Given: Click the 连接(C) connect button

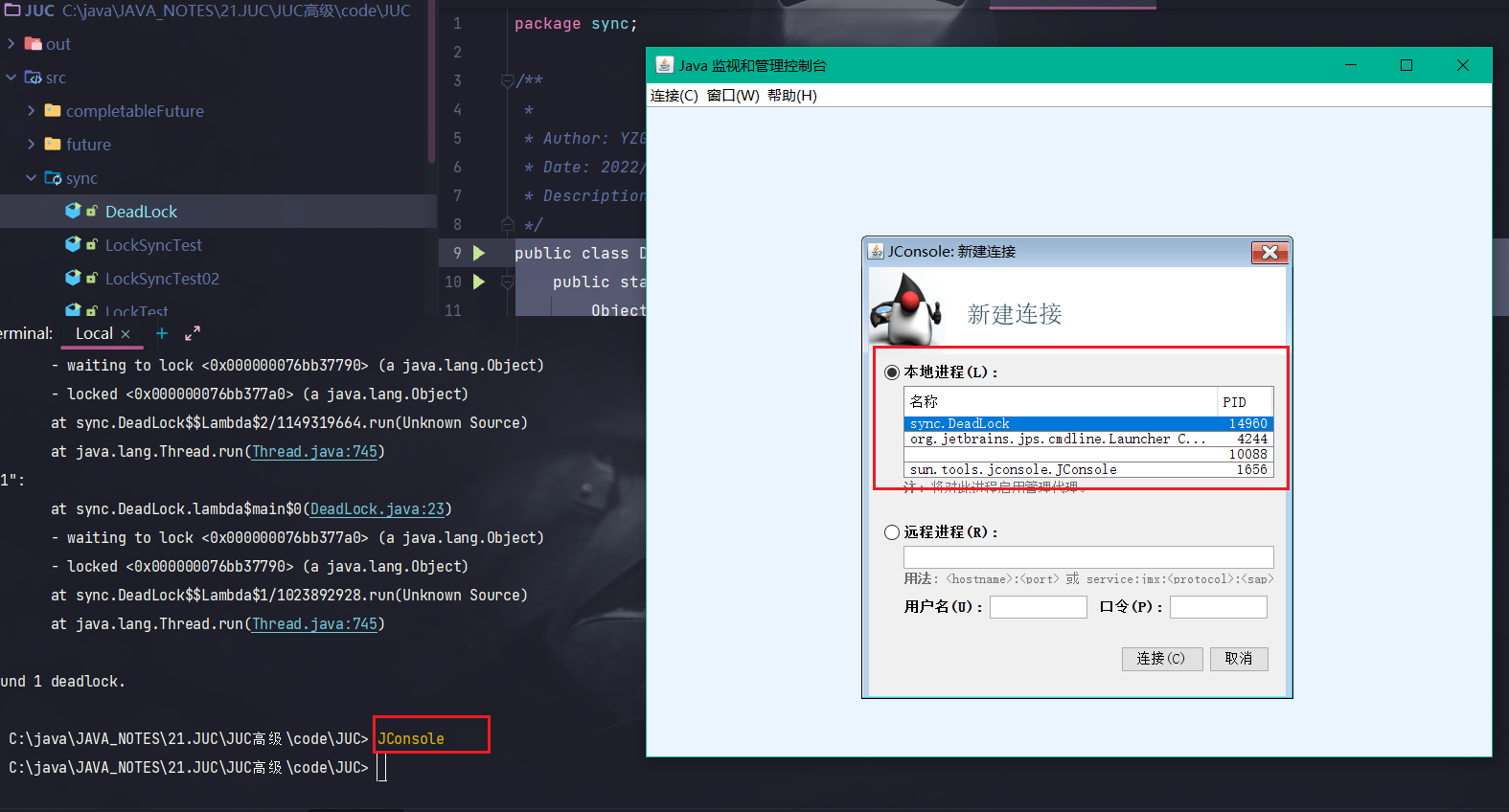Looking at the screenshot, I should coord(1162,659).
